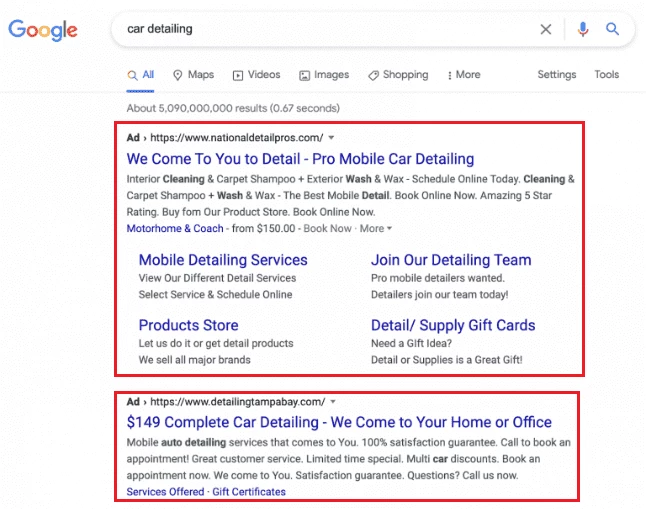Switch to the Images tab
Screen dimensions: 646x509
324,75
